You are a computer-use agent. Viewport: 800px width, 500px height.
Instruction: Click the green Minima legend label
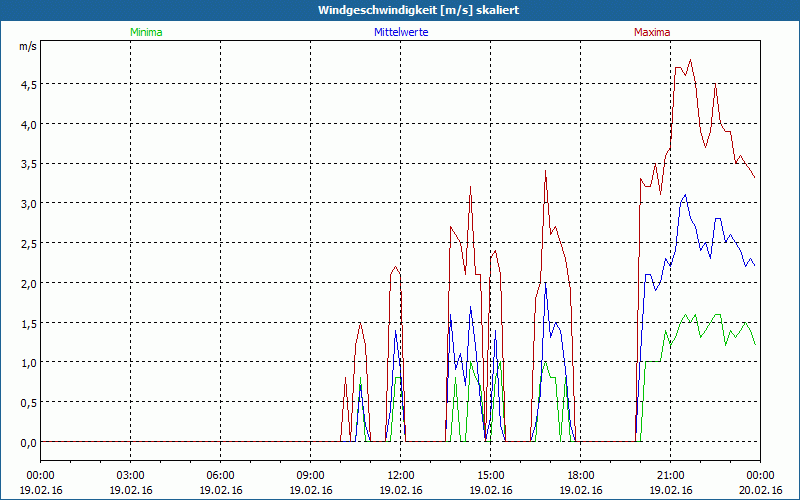point(146,32)
